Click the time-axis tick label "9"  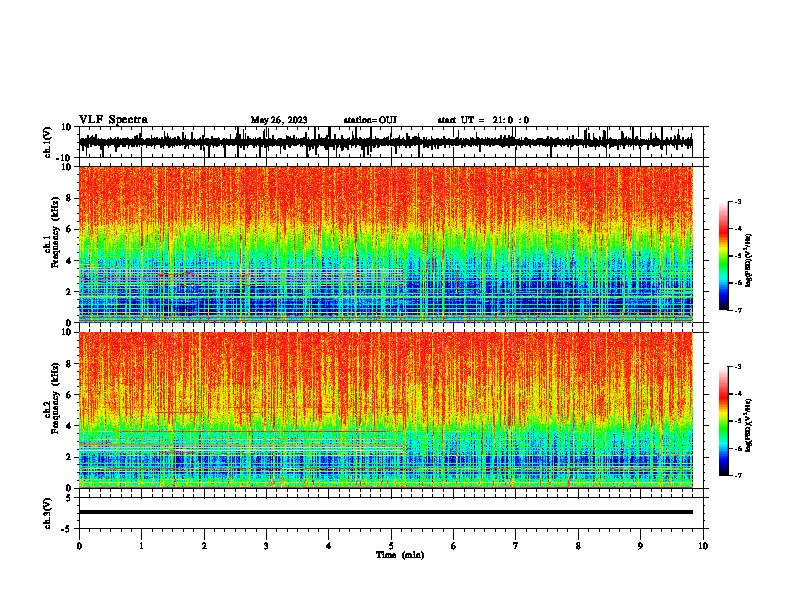coord(640,546)
